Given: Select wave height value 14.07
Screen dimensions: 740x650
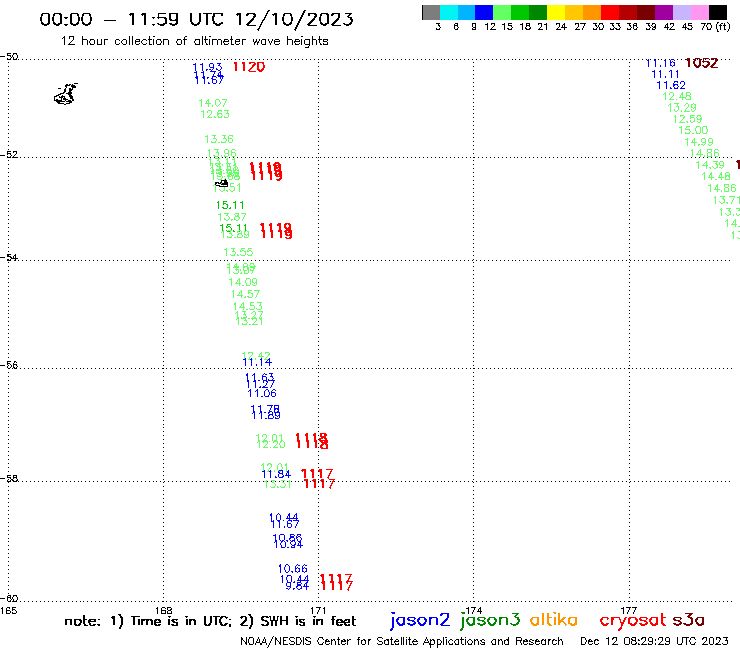Looking at the screenshot, I should (x=213, y=103).
